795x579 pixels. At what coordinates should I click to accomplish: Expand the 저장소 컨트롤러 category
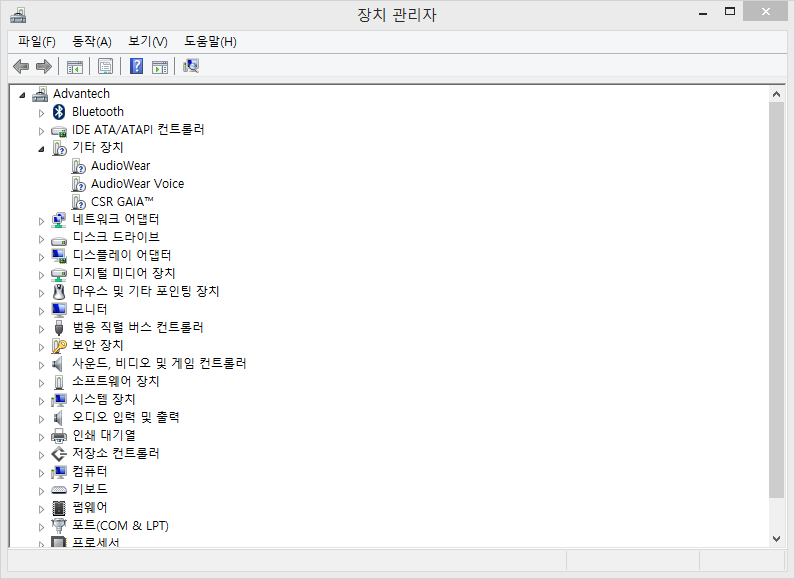[x=41, y=455]
